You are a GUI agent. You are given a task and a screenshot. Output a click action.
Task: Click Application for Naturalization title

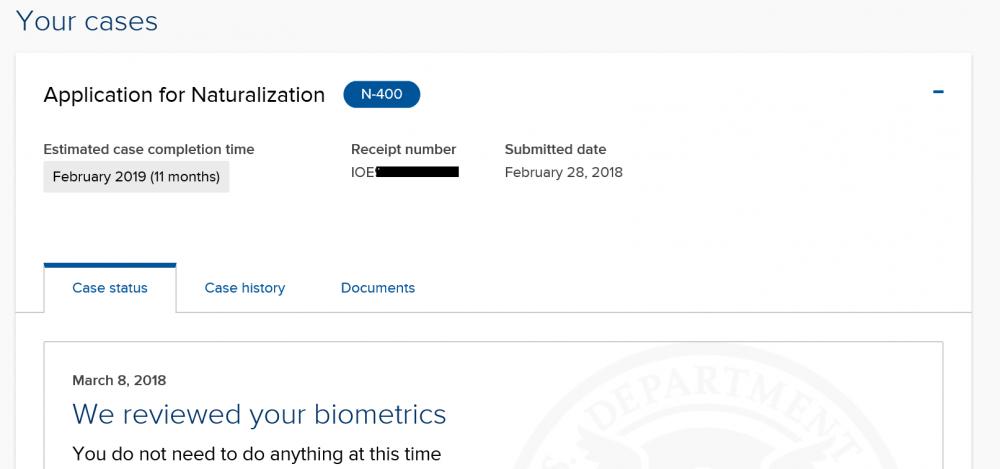pos(184,95)
